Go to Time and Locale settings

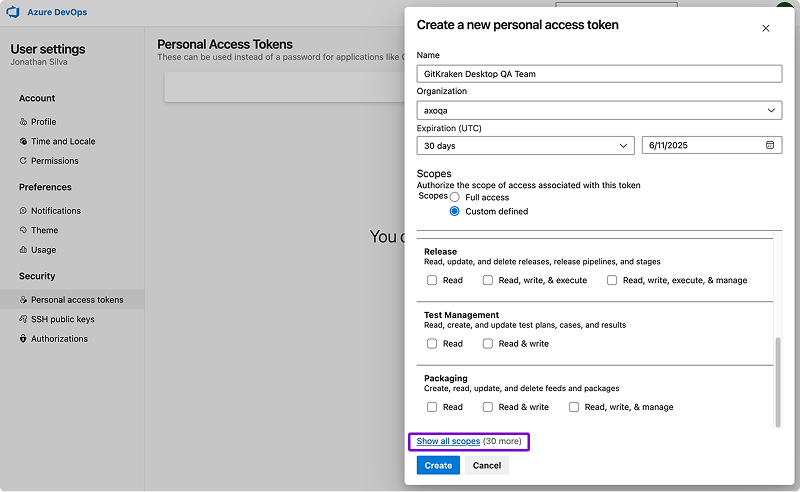pos(63,141)
